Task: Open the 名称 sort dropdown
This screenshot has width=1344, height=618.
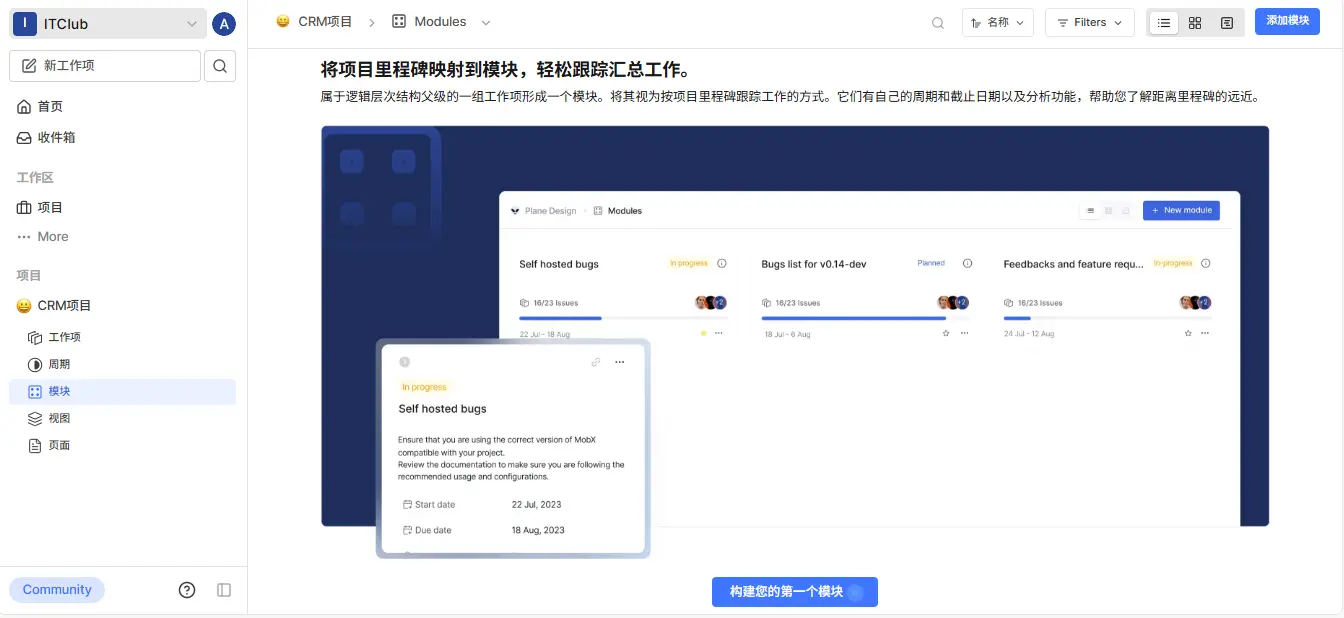Action: 997,23
